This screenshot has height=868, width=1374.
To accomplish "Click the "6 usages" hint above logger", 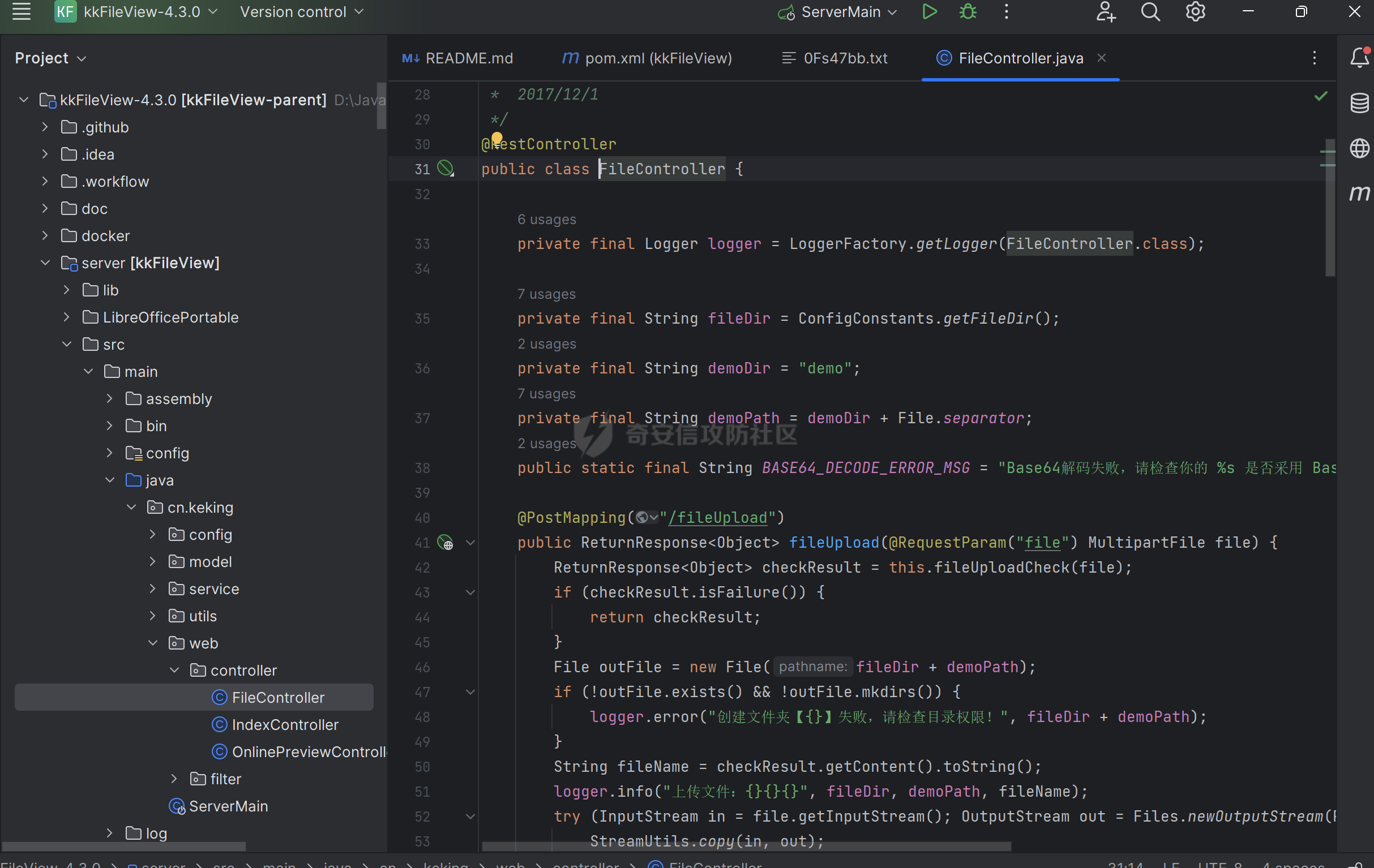I will pyautogui.click(x=547, y=219).
